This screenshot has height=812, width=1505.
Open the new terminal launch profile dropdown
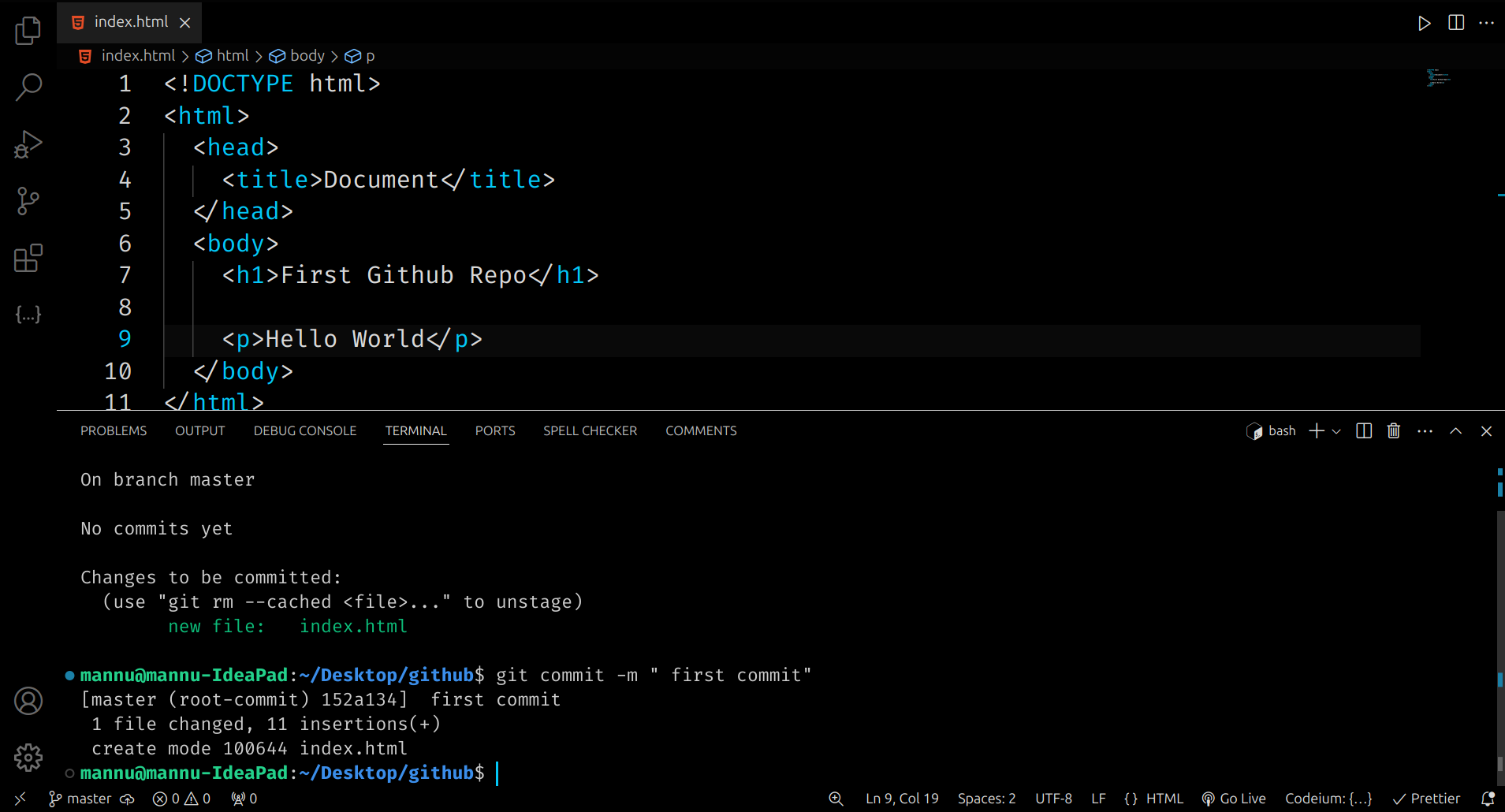tap(1336, 431)
